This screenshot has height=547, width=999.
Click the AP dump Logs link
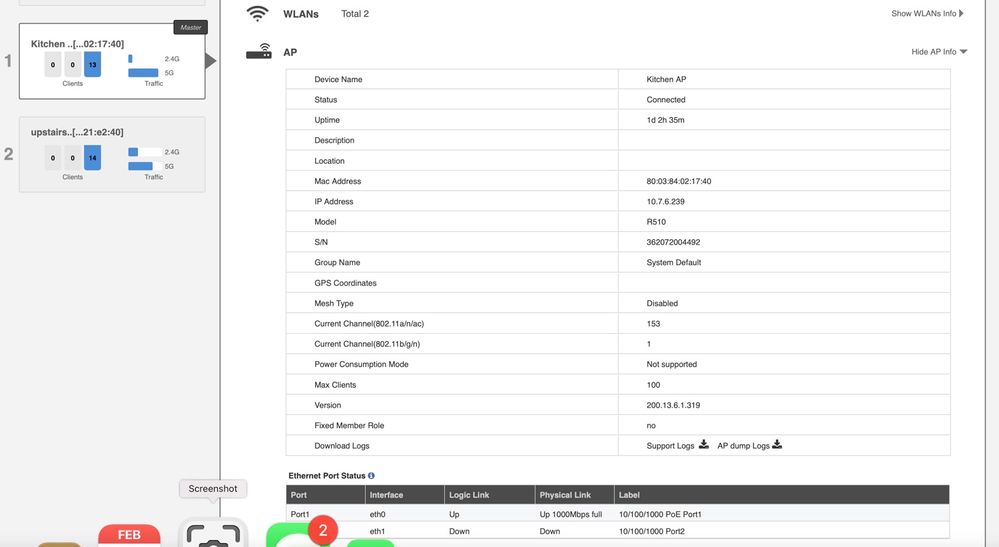coord(743,446)
